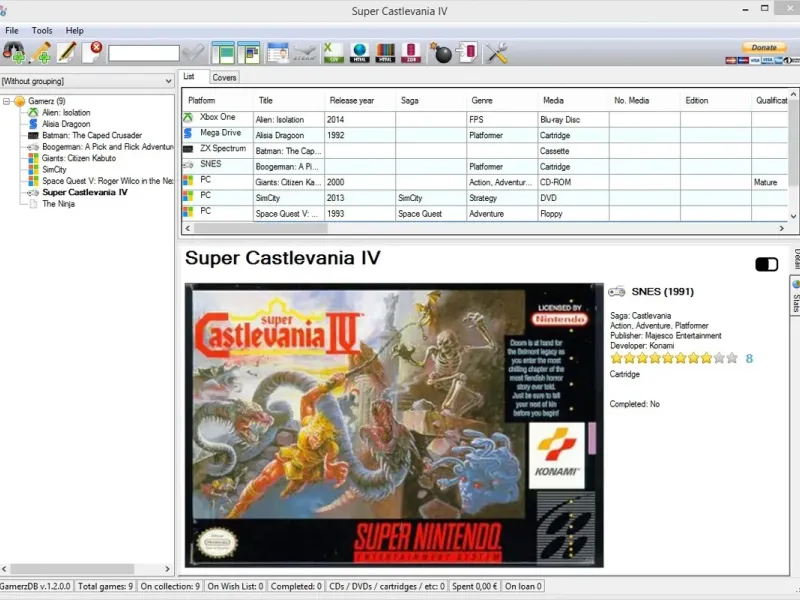Click the bomb icon in toolbar
Viewport: 800px width, 600px height.
click(441, 53)
